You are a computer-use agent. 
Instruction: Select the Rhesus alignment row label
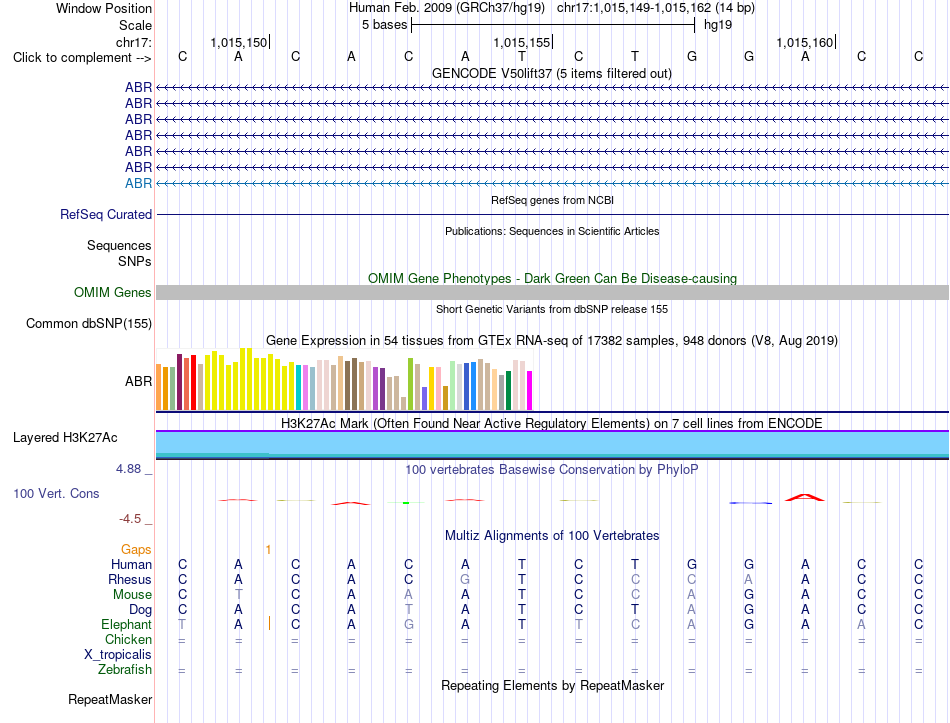(130, 579)
